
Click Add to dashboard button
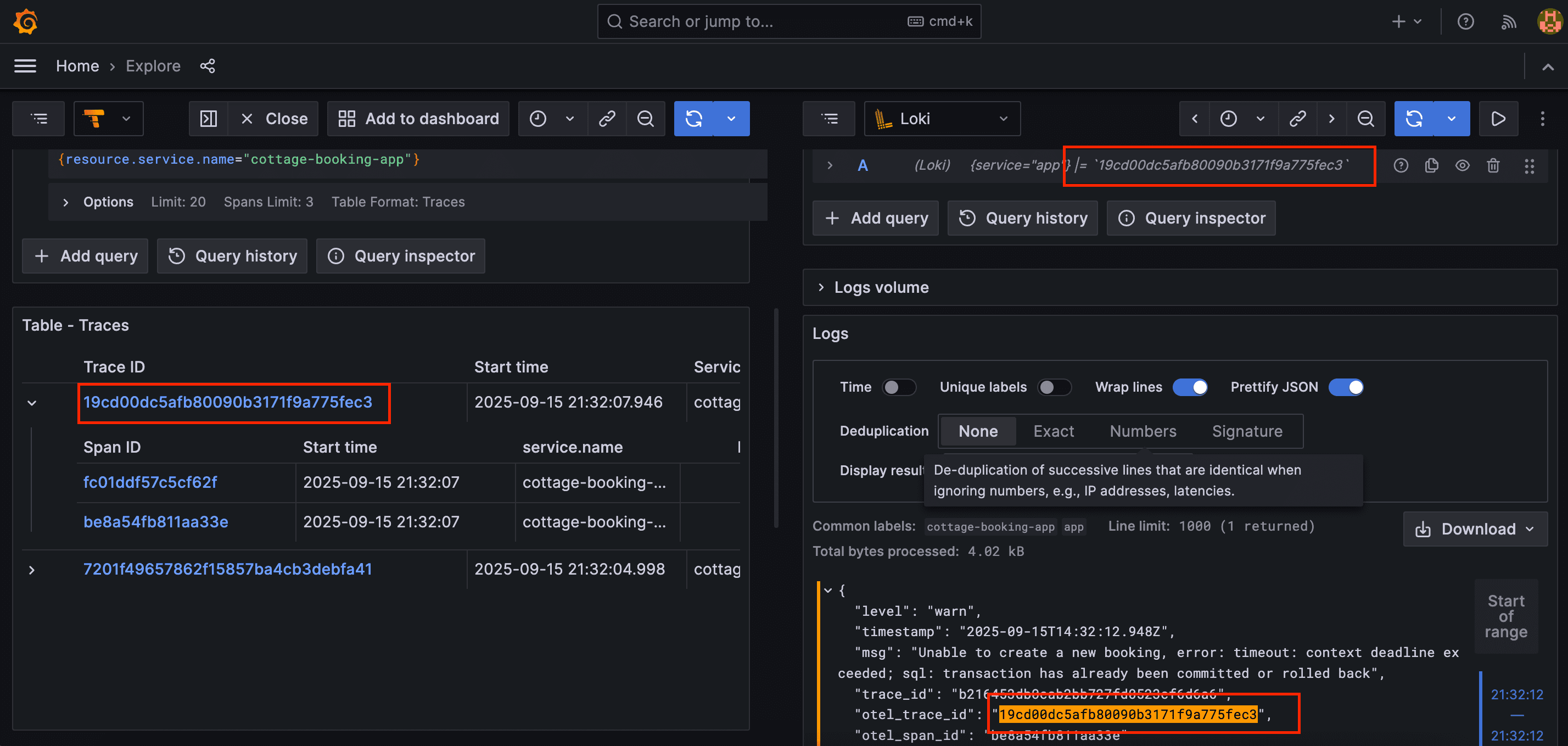[418, 119]
